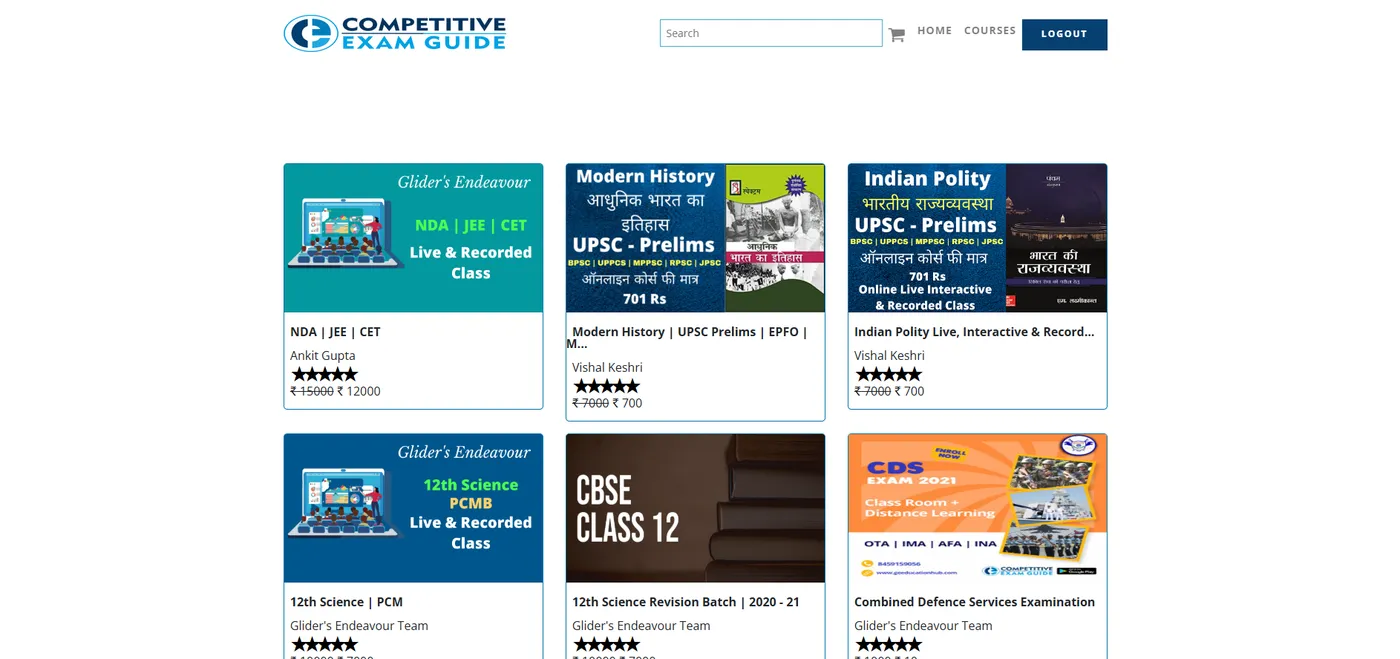1400x659 pixels.
Task: Click ₹ 7000 original price under Modern History
Action: (x=590, y=403)
